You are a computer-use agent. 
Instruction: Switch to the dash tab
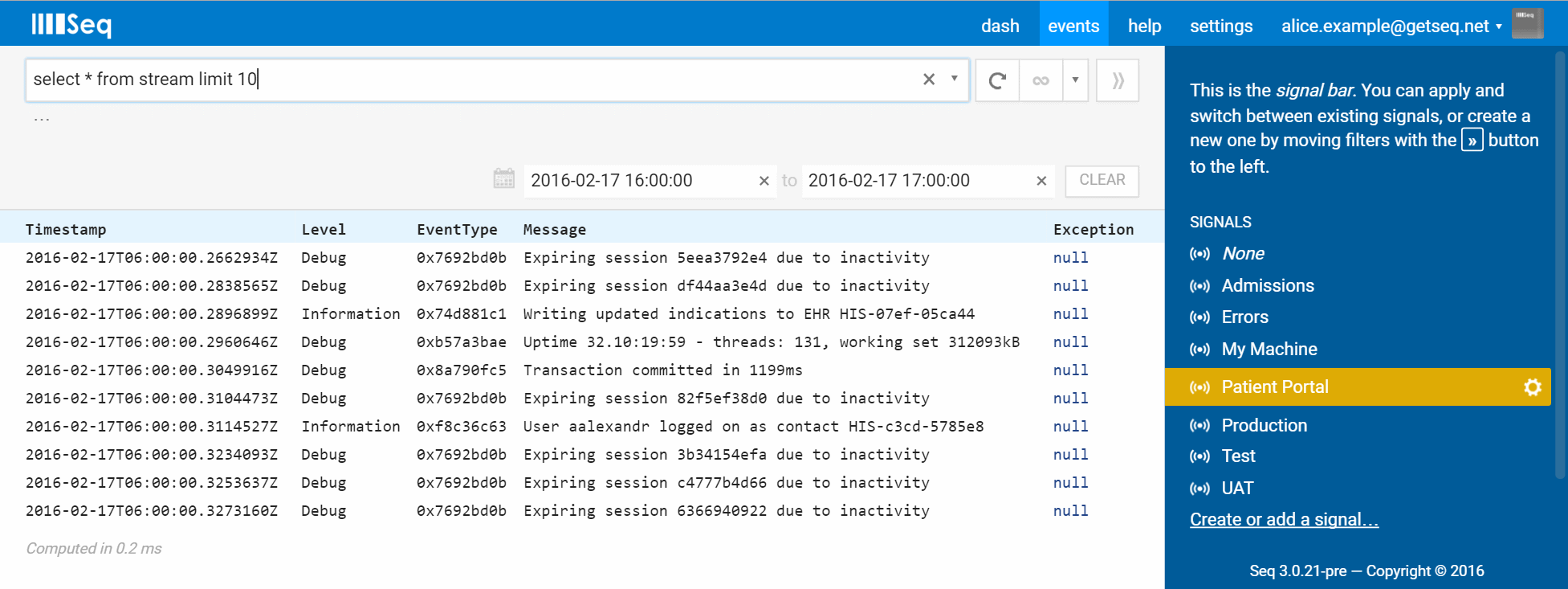[1000, 26]
